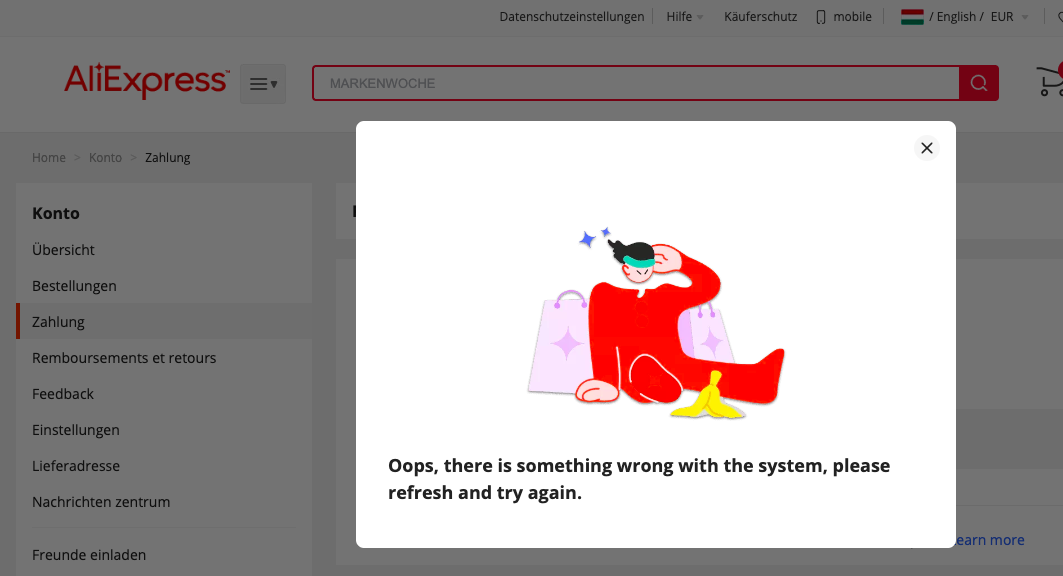Open the shopping cart icon
This screenshot has height=576, width=1063.
[1049, 82]
